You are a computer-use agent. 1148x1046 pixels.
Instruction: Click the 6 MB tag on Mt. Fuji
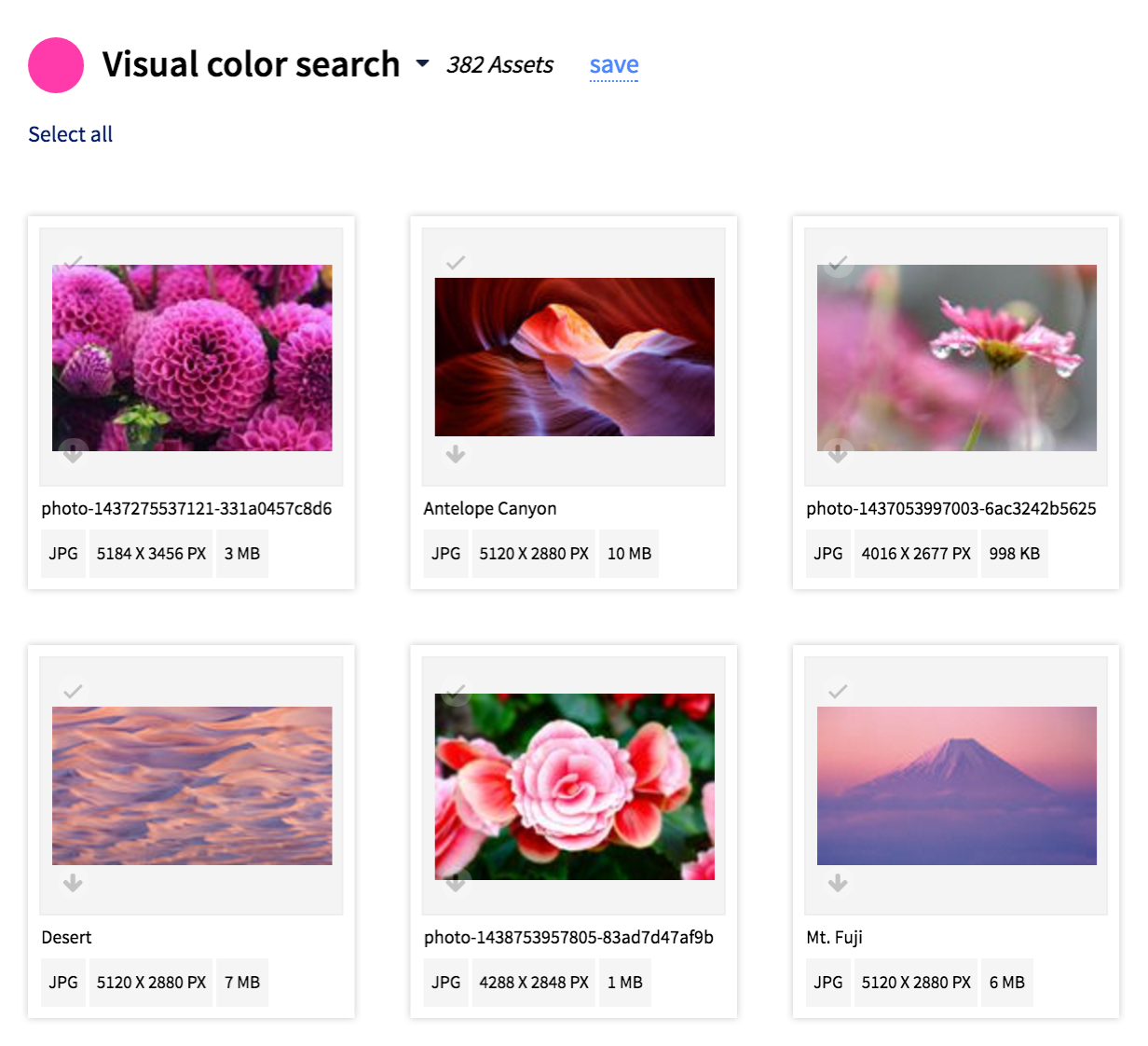pos(1007,983)
